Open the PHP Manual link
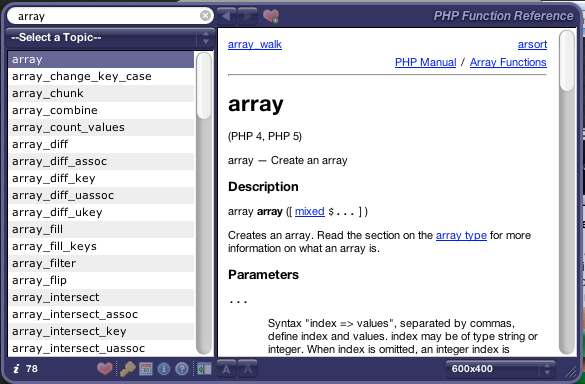The image size is (585, 384). click(425, 62)
